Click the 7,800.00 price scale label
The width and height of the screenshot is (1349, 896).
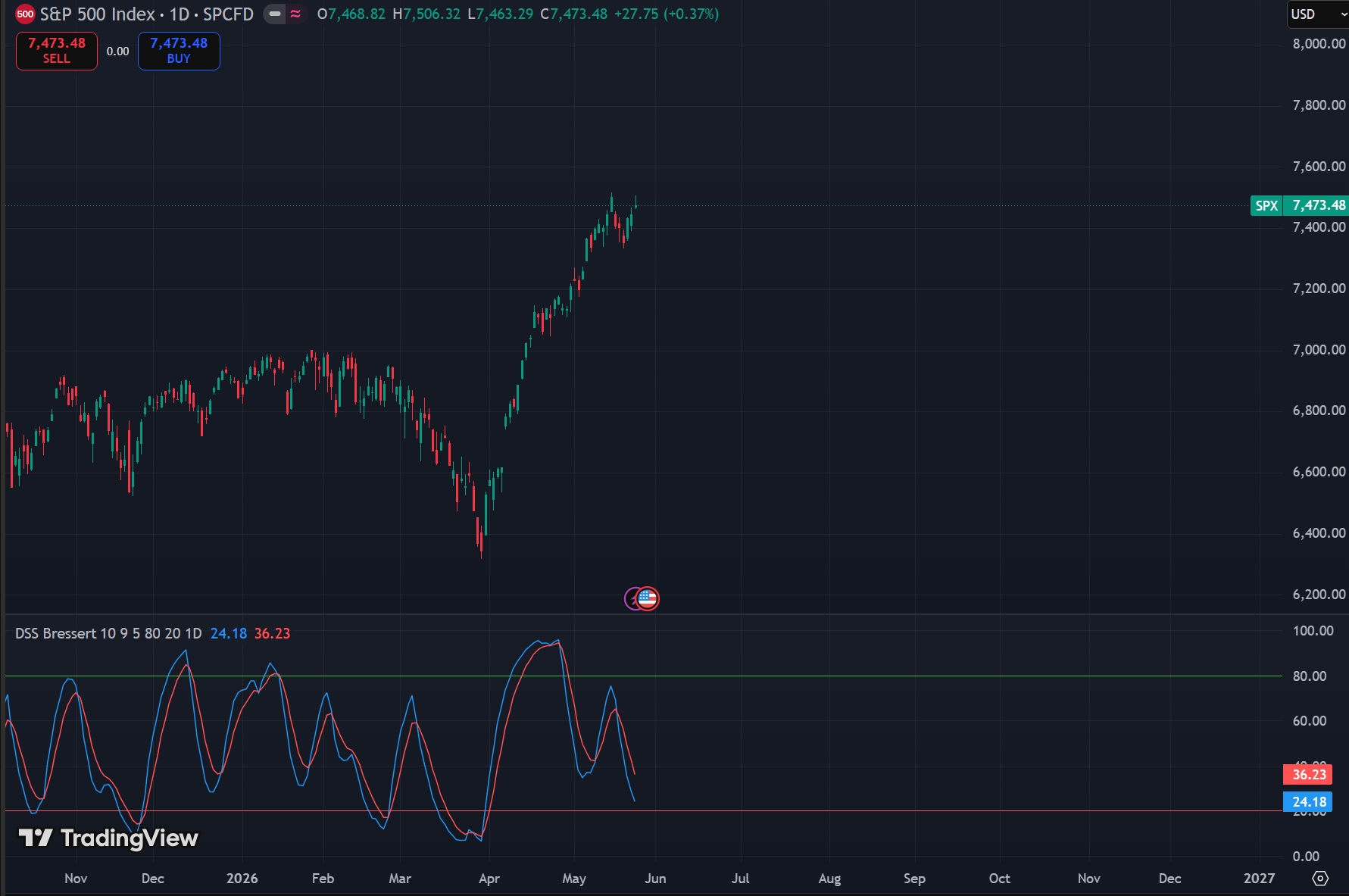click(1319, 105)
